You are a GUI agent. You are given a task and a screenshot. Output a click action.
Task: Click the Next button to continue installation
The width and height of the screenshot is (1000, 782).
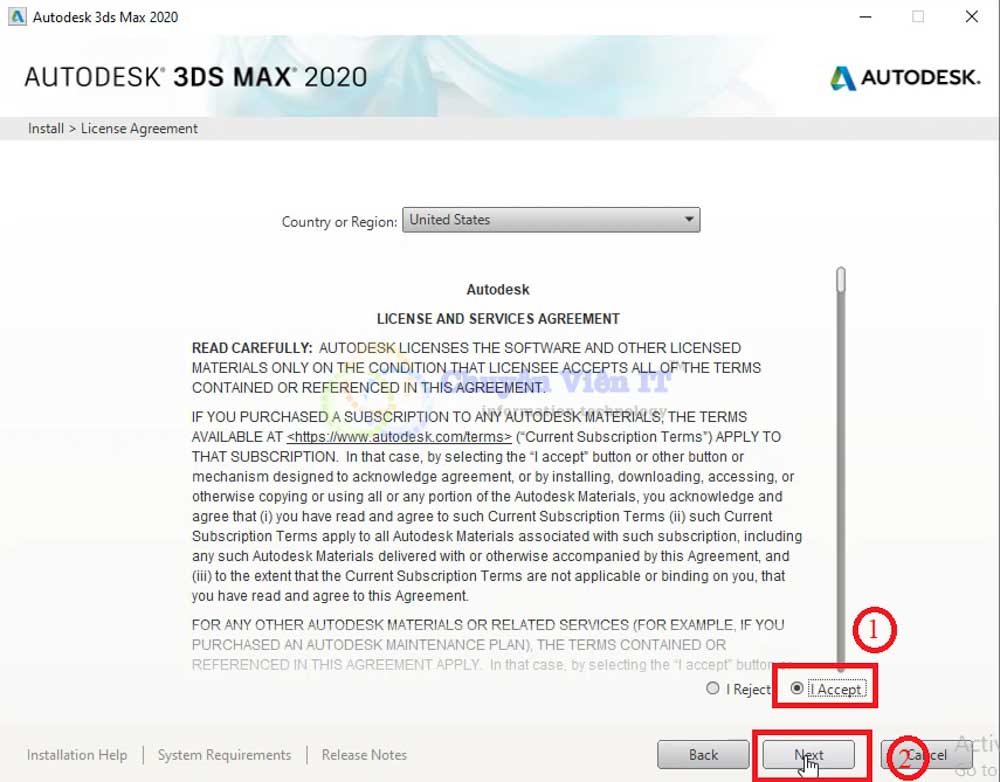tap(809, 755)
